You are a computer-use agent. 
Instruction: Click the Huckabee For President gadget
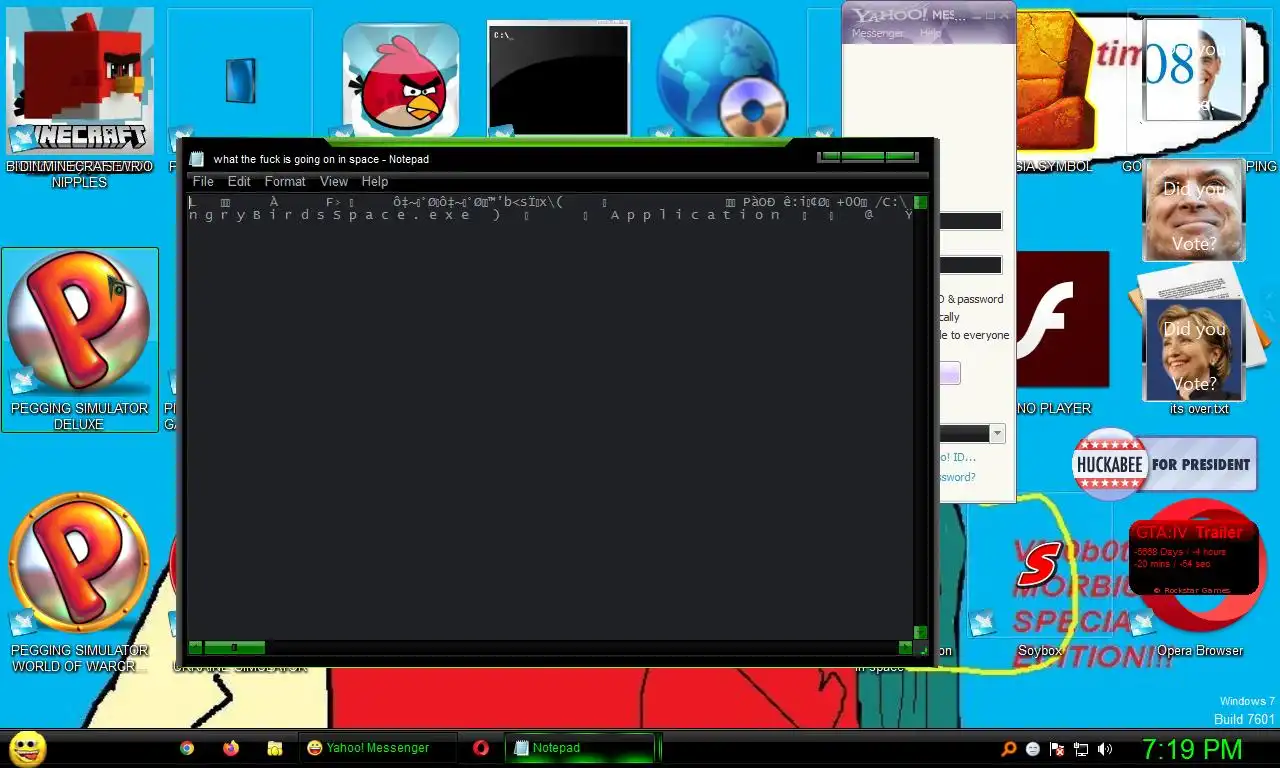pos(1164,464)
